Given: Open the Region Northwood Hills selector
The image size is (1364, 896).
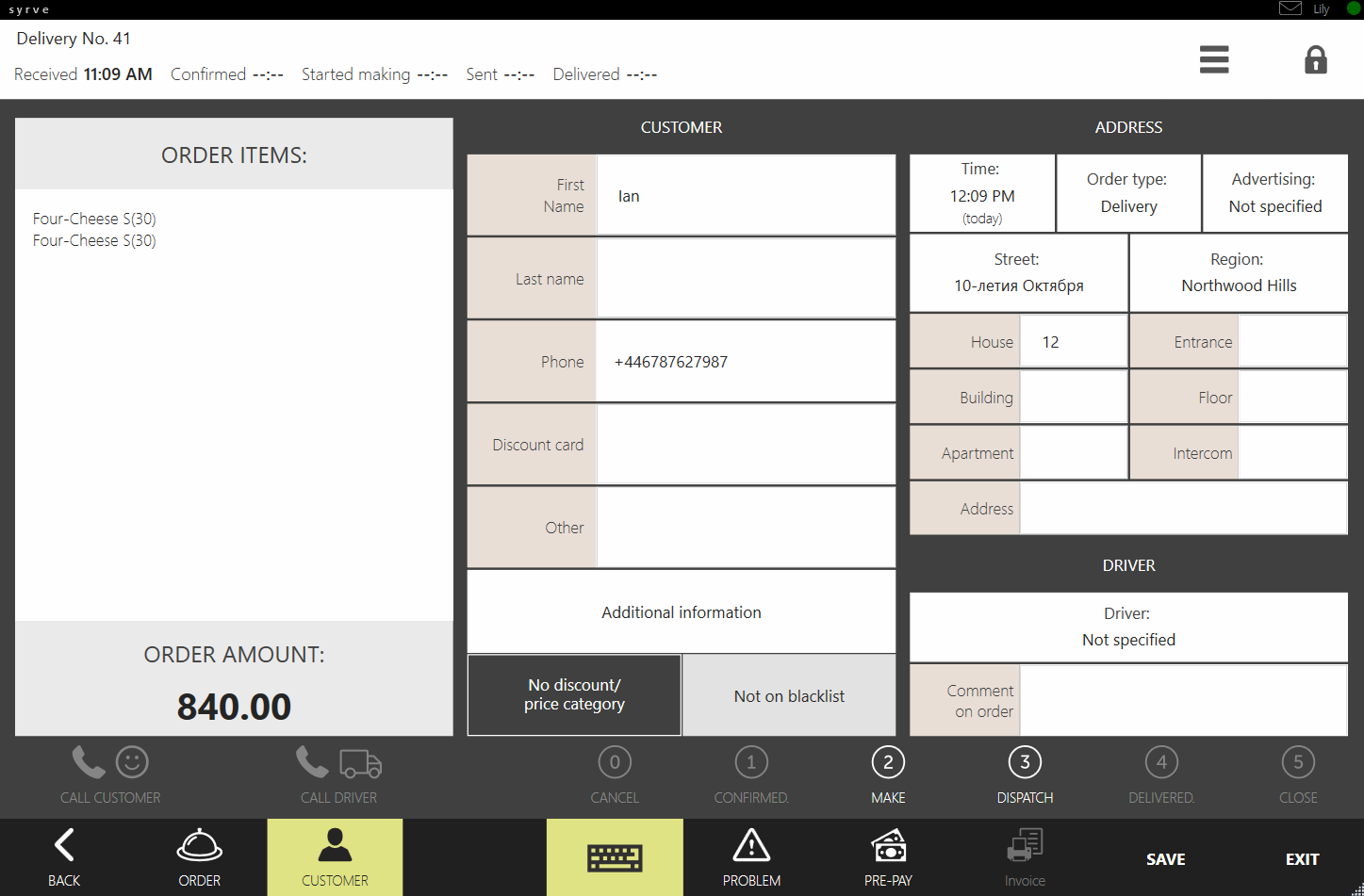Looking at the screenshot, I should [1238, 273].
